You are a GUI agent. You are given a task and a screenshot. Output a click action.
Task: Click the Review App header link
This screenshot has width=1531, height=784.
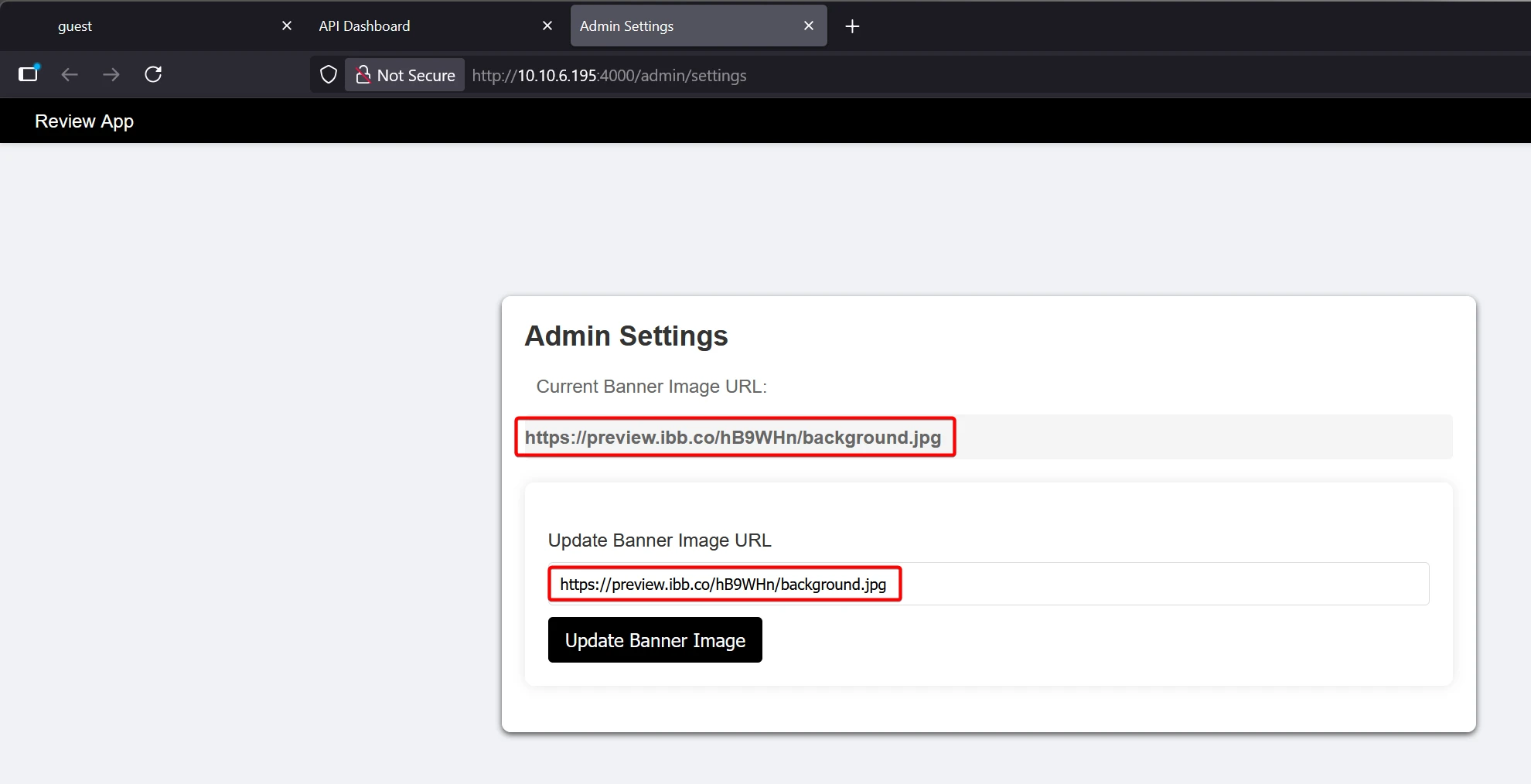(x=84, y=121)
